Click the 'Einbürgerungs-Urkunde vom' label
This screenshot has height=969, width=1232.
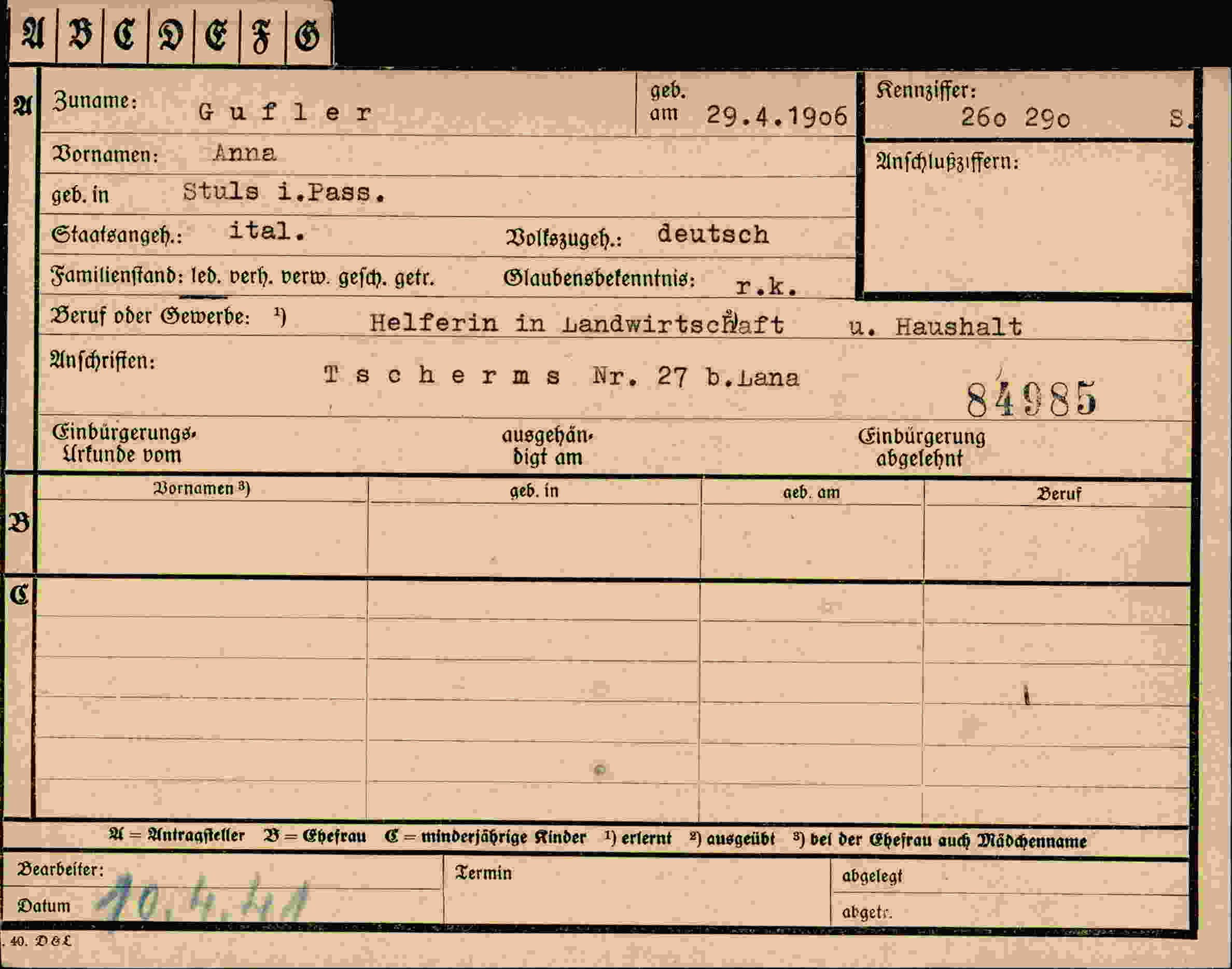[x=123, y=444]
